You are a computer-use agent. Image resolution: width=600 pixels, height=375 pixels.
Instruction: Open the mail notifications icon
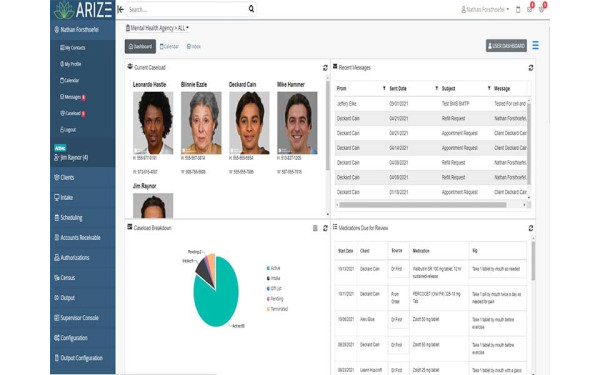530,9
